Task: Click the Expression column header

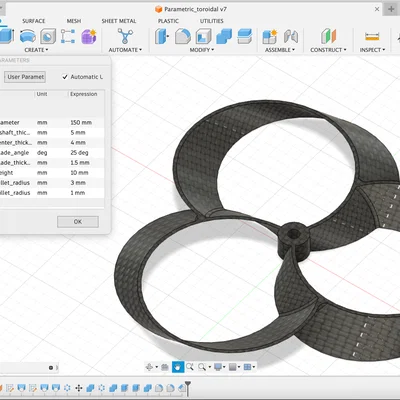Action: click(84, 94)
